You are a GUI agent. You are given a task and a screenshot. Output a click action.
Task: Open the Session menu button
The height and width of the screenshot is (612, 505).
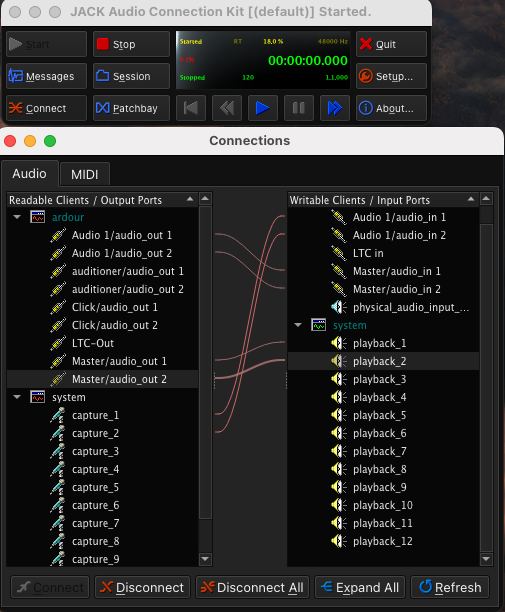click(132, 76)
